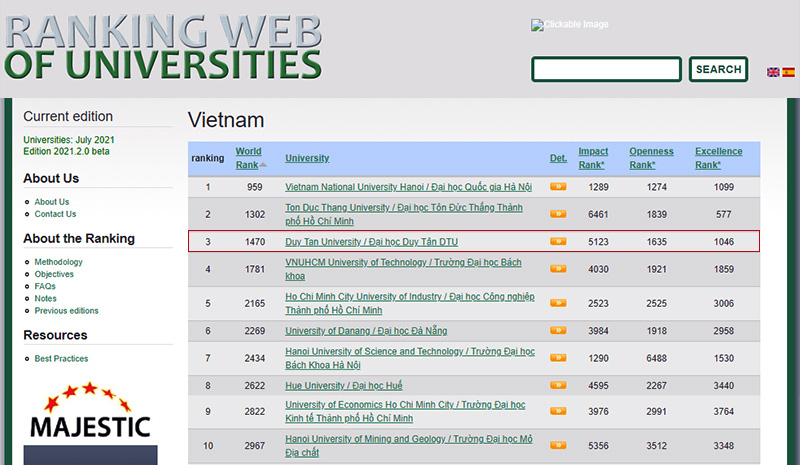Sort table by Impact Rank header

(x=593, y=158)
